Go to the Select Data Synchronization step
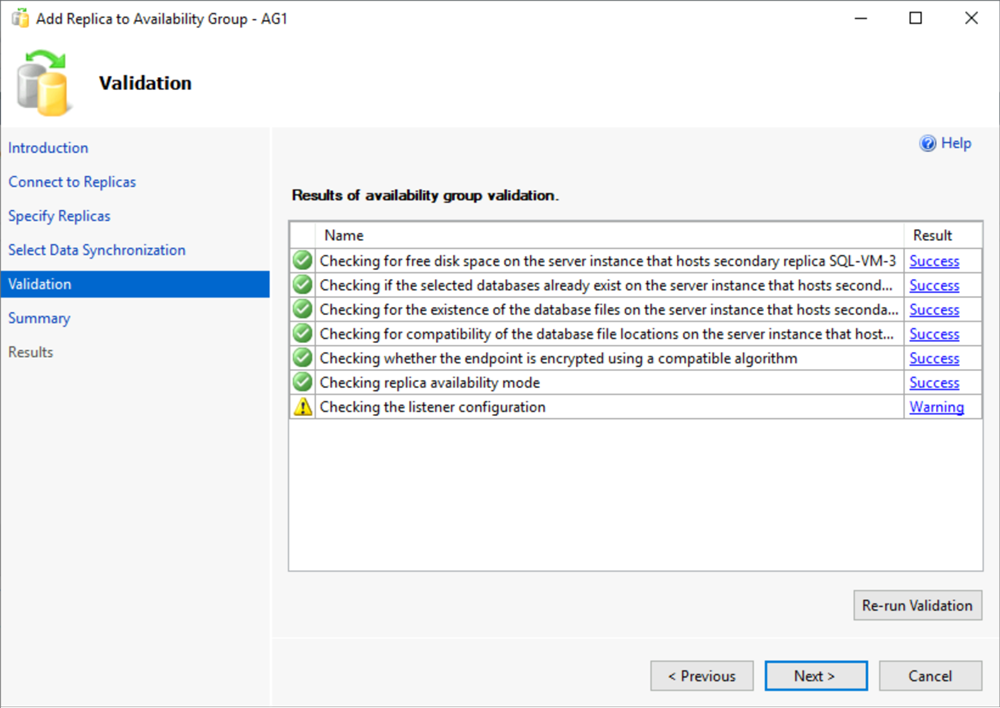The width and height of the screenshot is (1000, 708). pos(96,249)
